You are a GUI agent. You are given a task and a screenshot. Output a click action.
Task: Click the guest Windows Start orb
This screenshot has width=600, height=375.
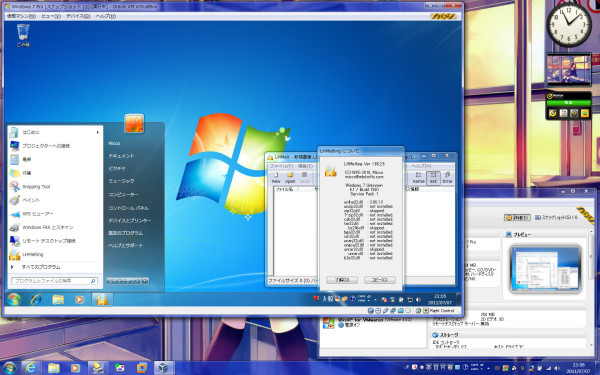(x=13, y=299)
